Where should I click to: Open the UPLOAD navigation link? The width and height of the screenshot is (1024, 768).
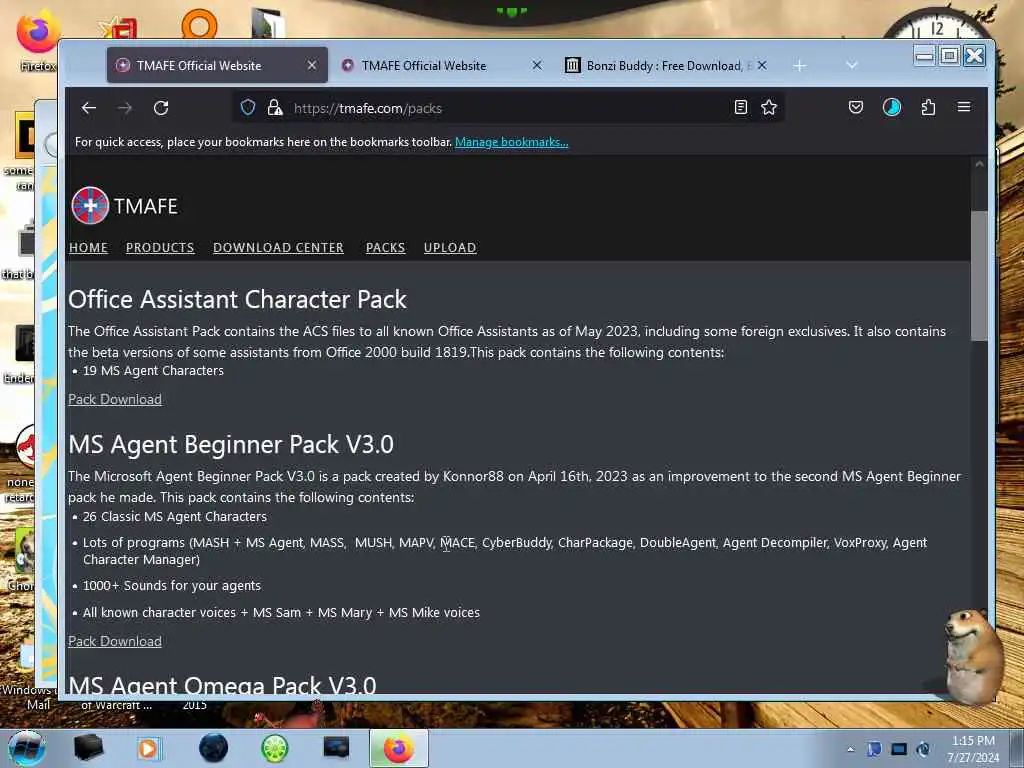[x=450, y=248]
